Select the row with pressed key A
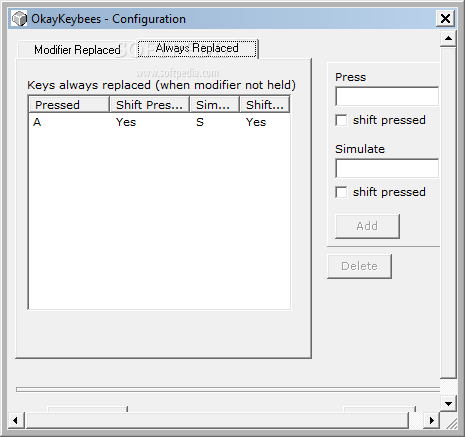This screenshot has height=437, width=465. click(x=159, y=122)
